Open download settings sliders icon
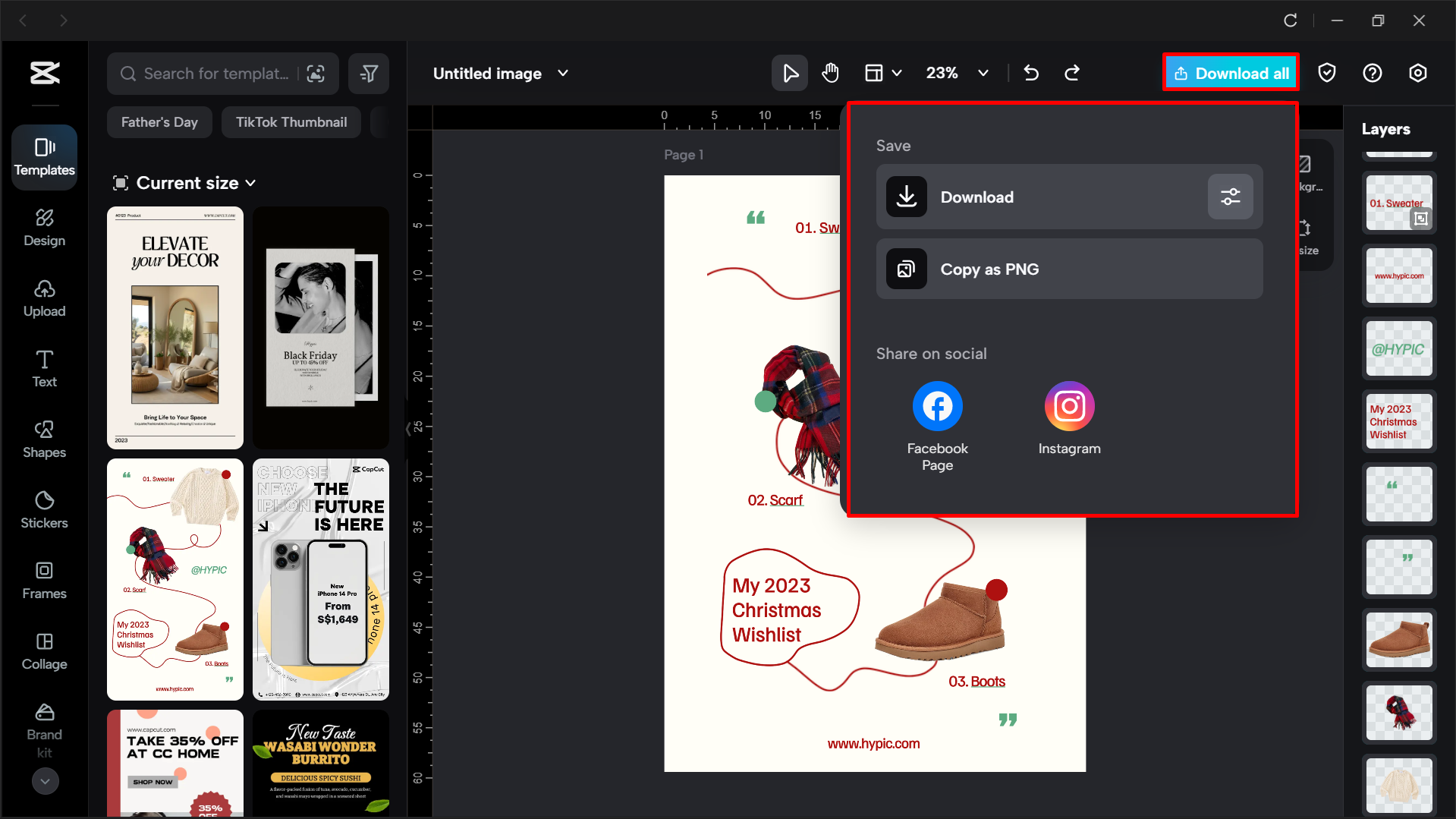 click(x=1230, y=197)
